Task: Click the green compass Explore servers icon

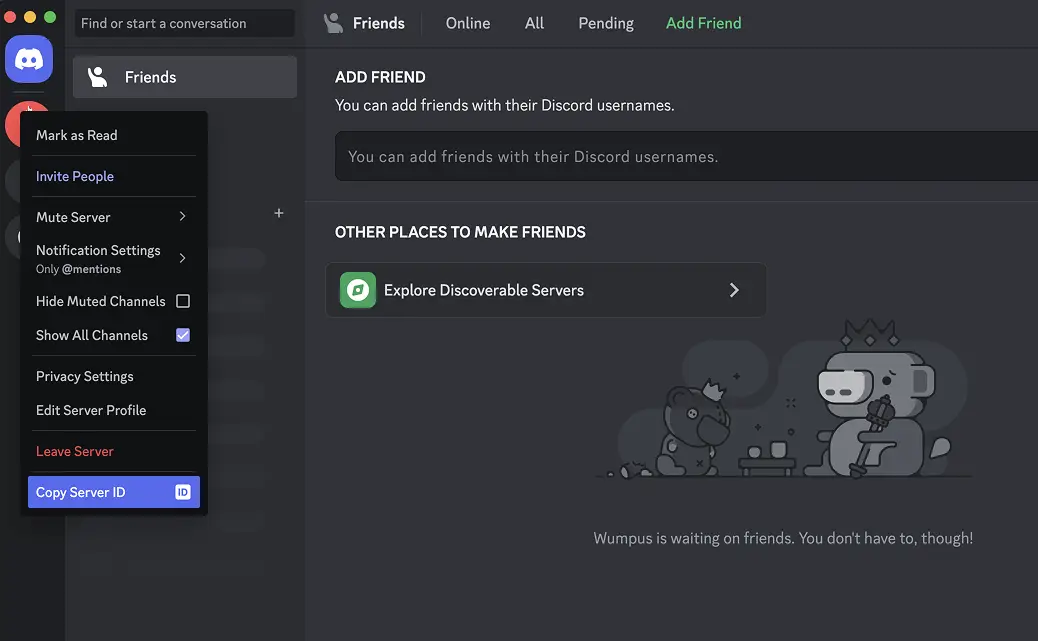Action: (357, 290)
